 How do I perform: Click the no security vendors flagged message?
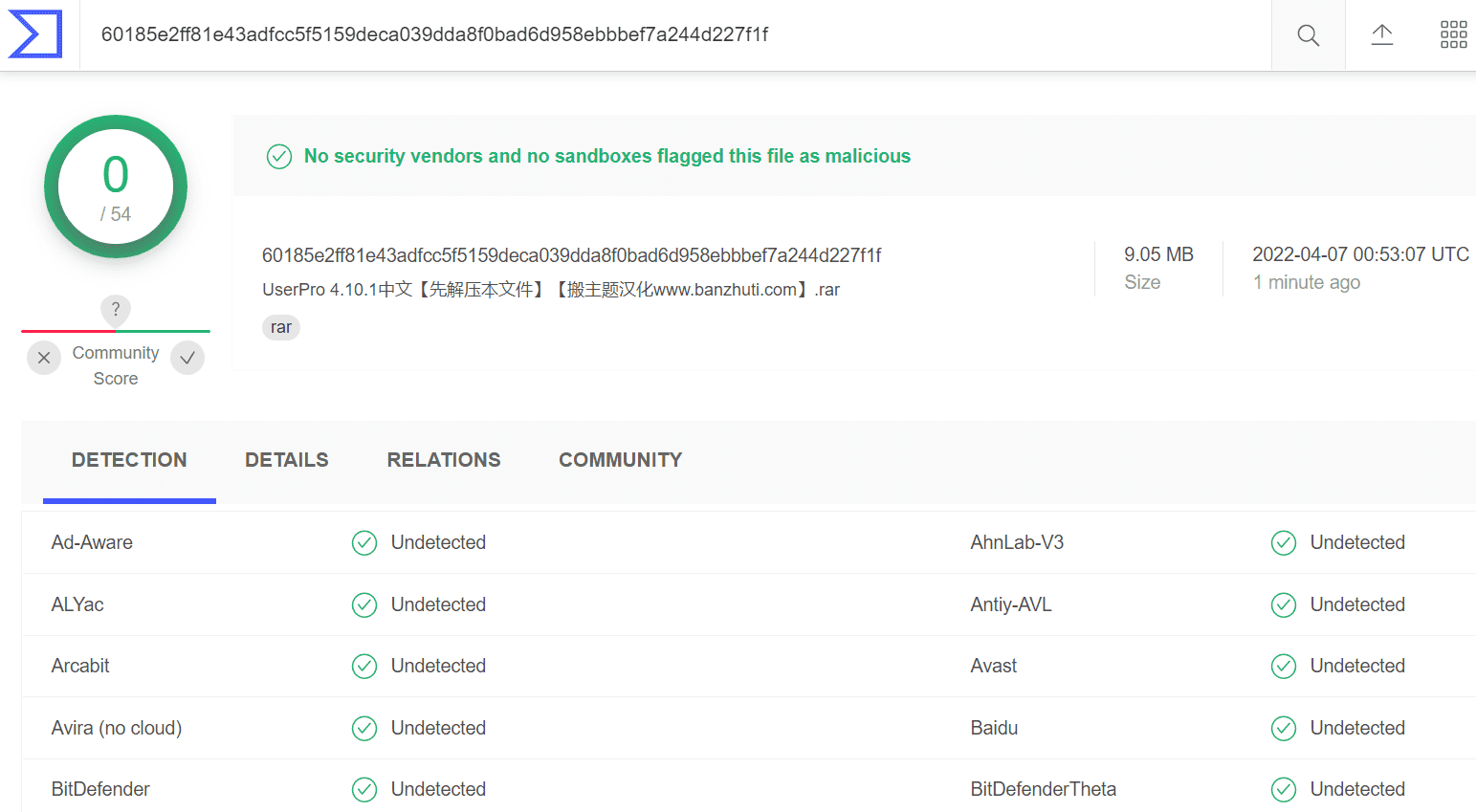point(607,156)
